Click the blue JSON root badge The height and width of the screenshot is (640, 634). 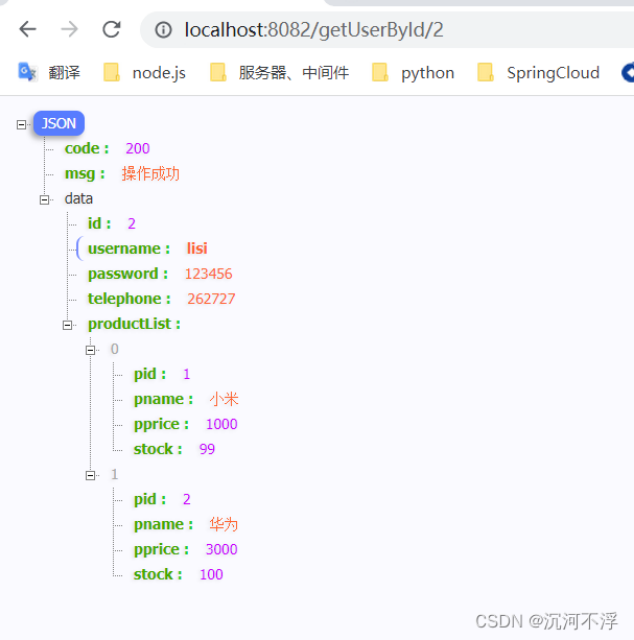click(x=59, y=124)
